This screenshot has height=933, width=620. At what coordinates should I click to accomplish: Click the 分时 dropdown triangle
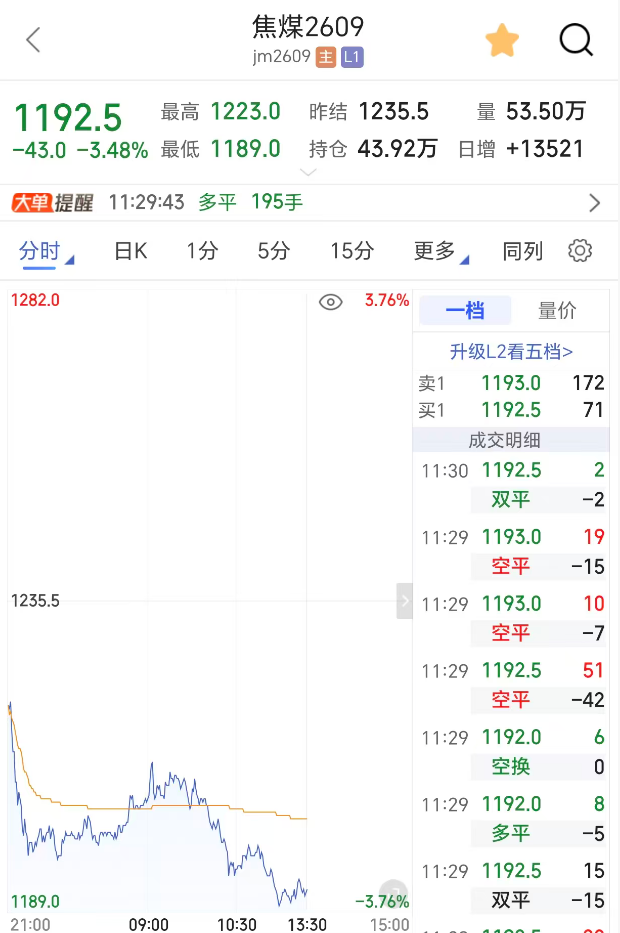tap(70, 260)
